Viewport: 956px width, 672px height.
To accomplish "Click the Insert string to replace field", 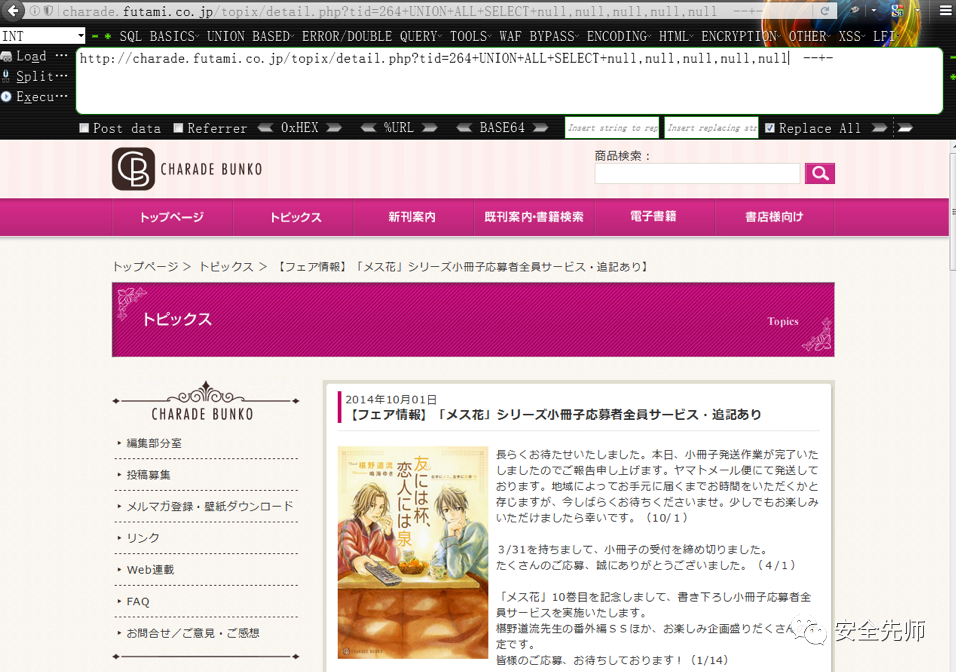I will coord(612,127).
